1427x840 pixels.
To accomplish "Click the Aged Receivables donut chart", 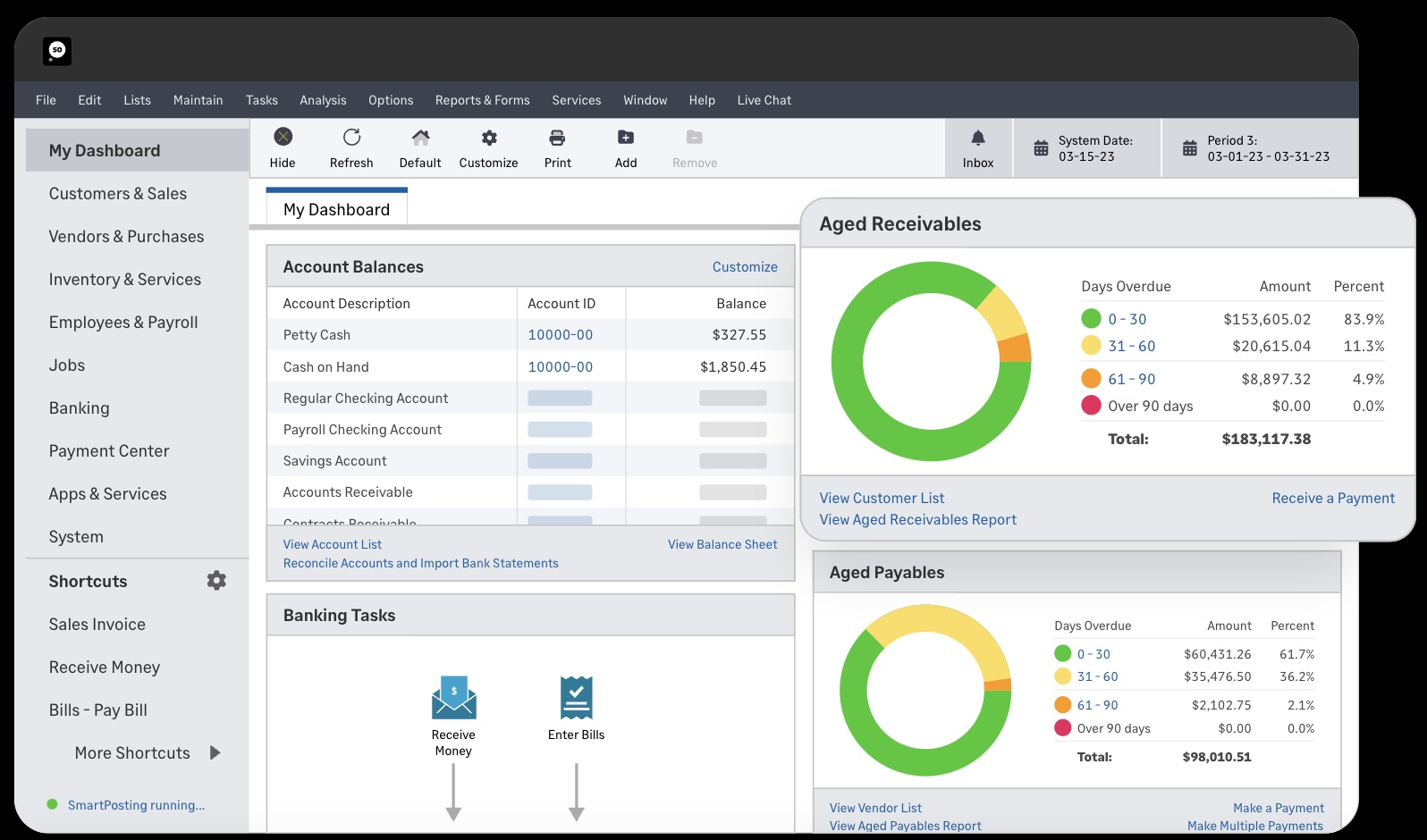I will (931, 361).
